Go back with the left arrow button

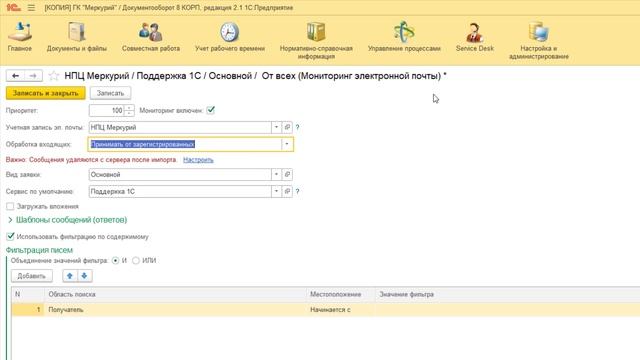pos(16,76)
